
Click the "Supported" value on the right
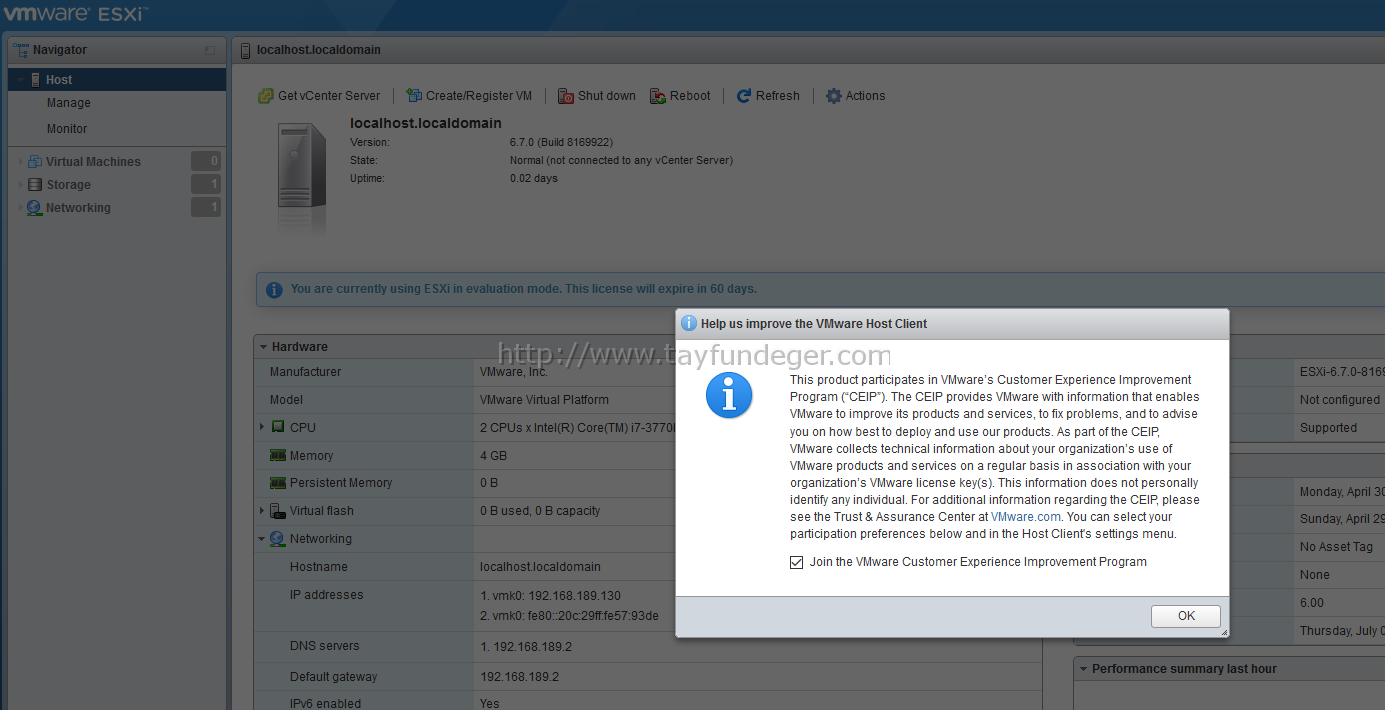point(1329,428)
